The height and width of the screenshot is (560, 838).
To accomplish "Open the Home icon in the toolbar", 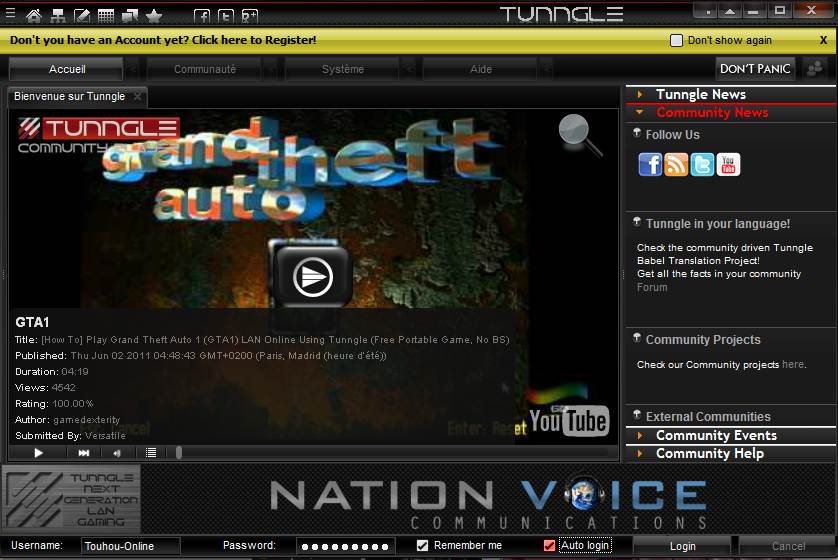I will [34, 15].
